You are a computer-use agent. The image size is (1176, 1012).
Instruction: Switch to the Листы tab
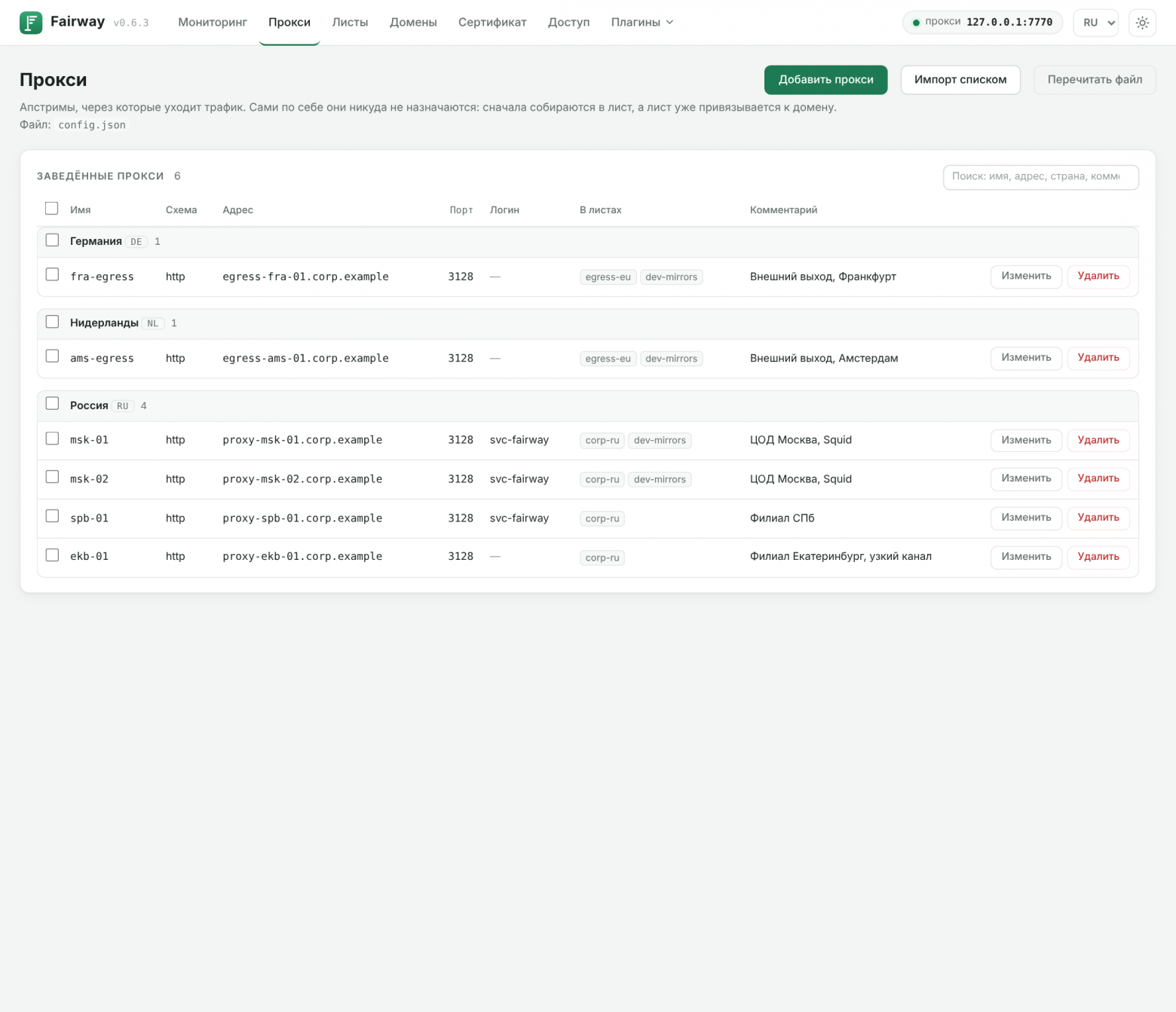click(350, 23)
